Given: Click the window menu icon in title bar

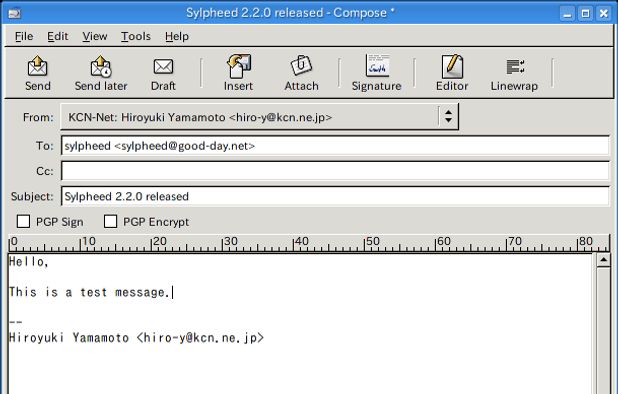Looking at the screenshot, I should coord(15,14).
